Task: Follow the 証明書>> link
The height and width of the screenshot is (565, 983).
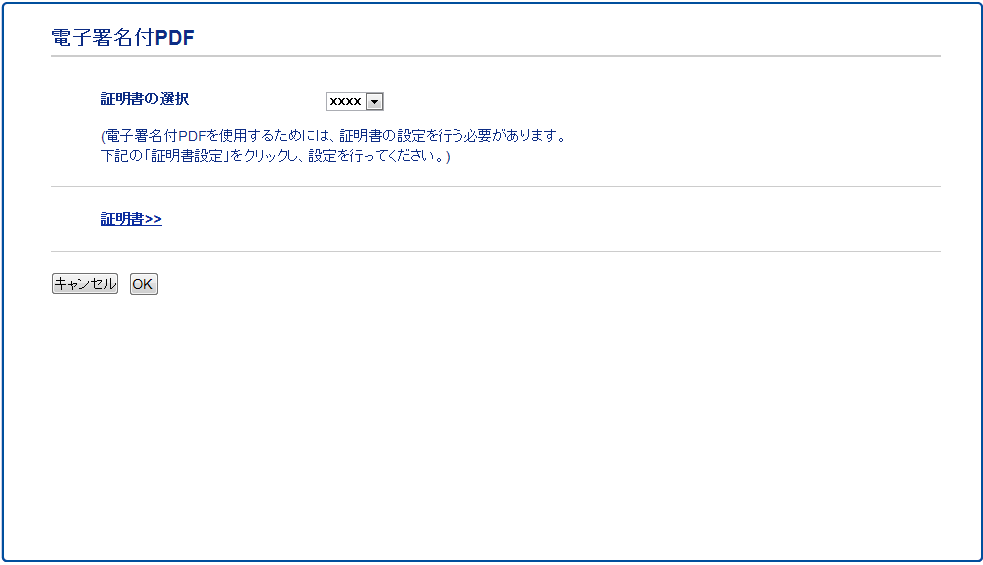Action: (131, 219)
